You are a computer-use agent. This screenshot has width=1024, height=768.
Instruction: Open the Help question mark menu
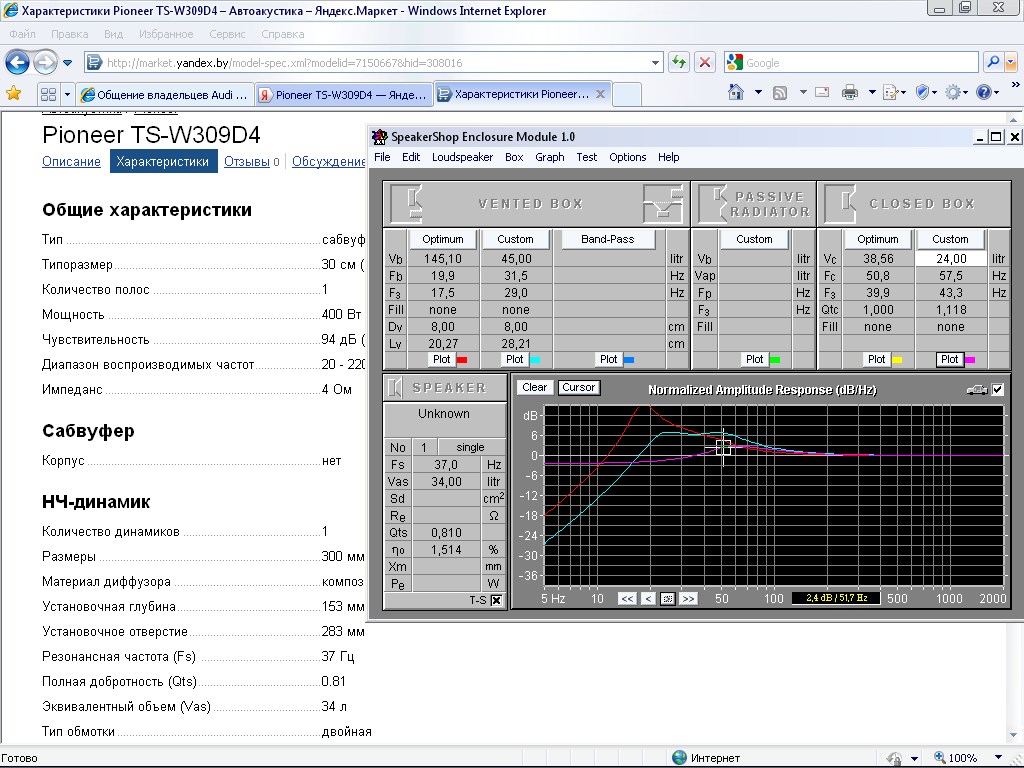pos(987,93)
